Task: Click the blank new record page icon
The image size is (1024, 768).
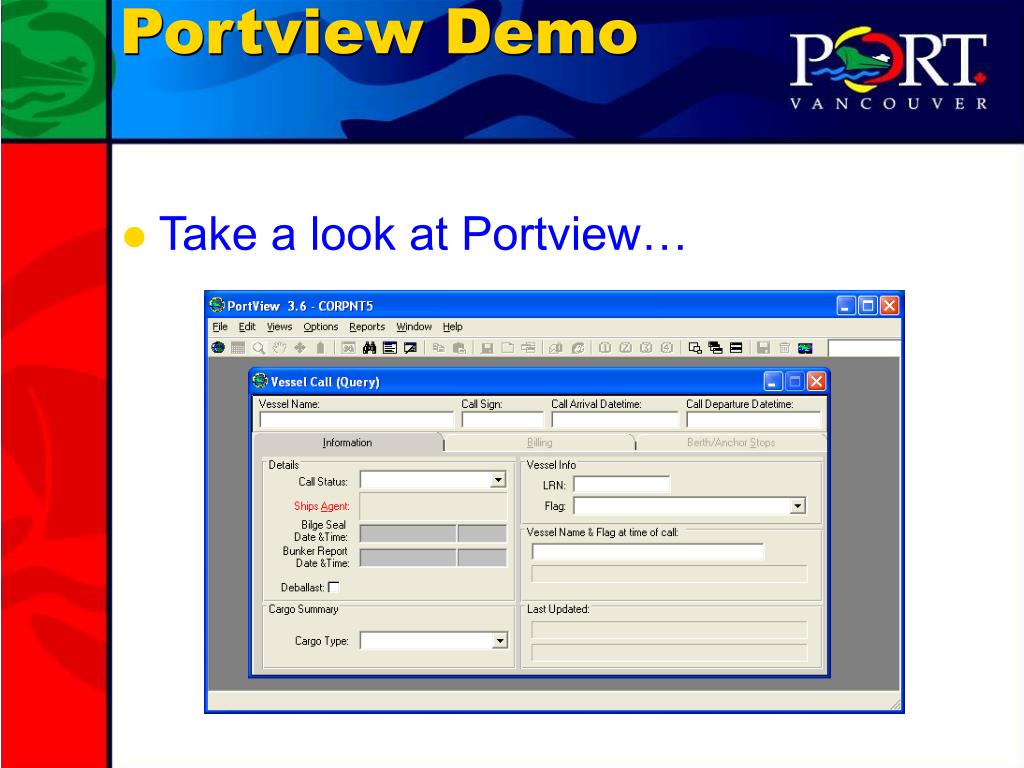Action: coord(507,348)
